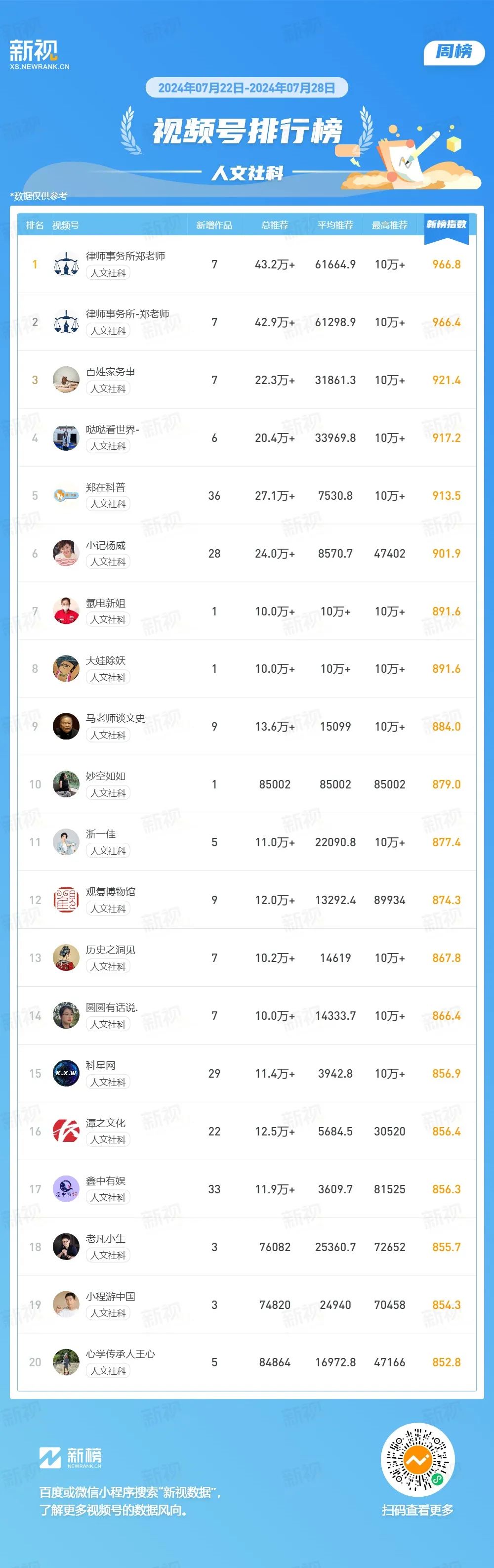Click the 新榜 logo in the footer
Image resolution: width=494 pixels, height=1568 pixels.
click(x=71, y=1458)
